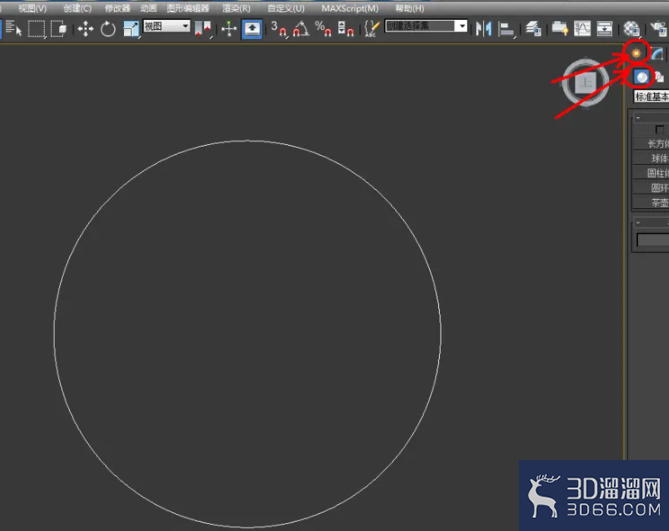Click the 茶壶 teapot button
The width and height of the screenshot is (669, 531).
point(652,202)
